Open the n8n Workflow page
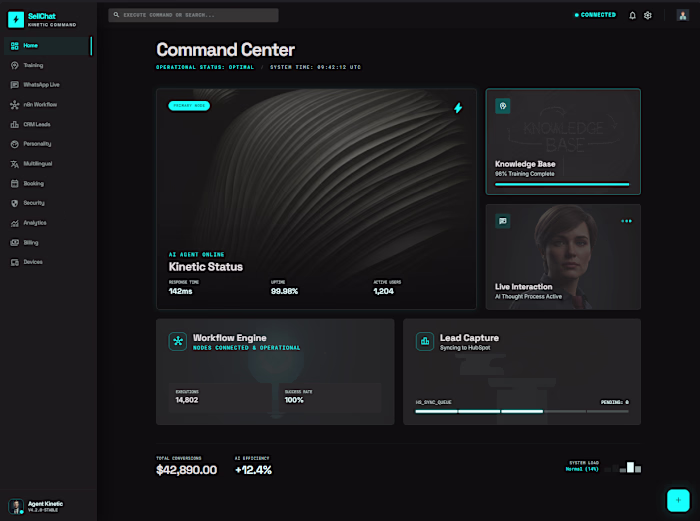 pyautogui.click(x=48, y=104)
